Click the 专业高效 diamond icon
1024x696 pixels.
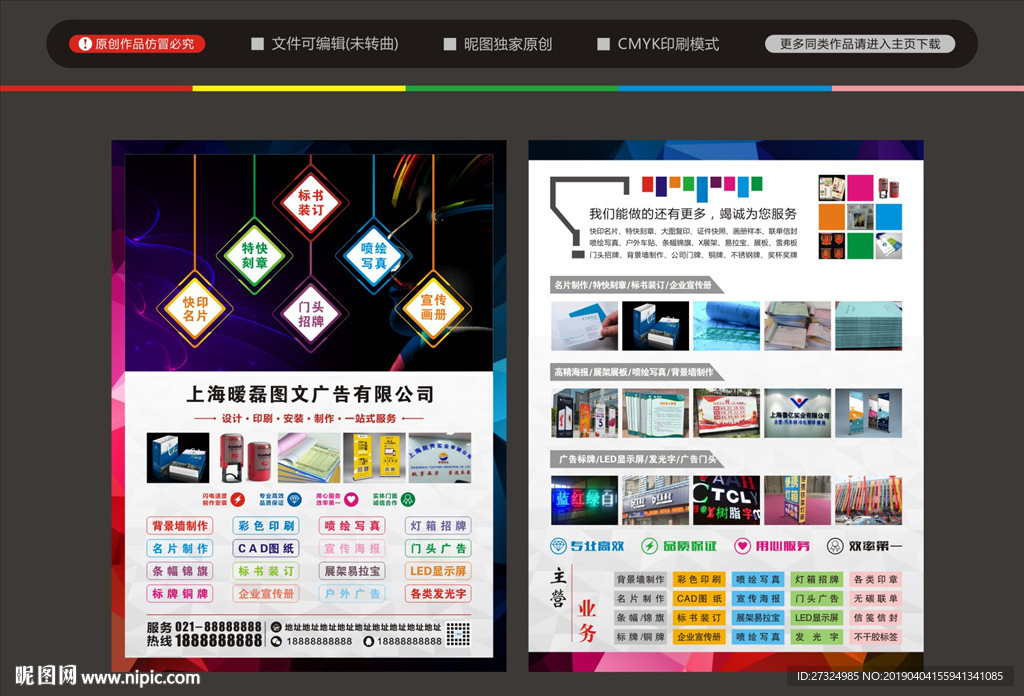(559, 544)
